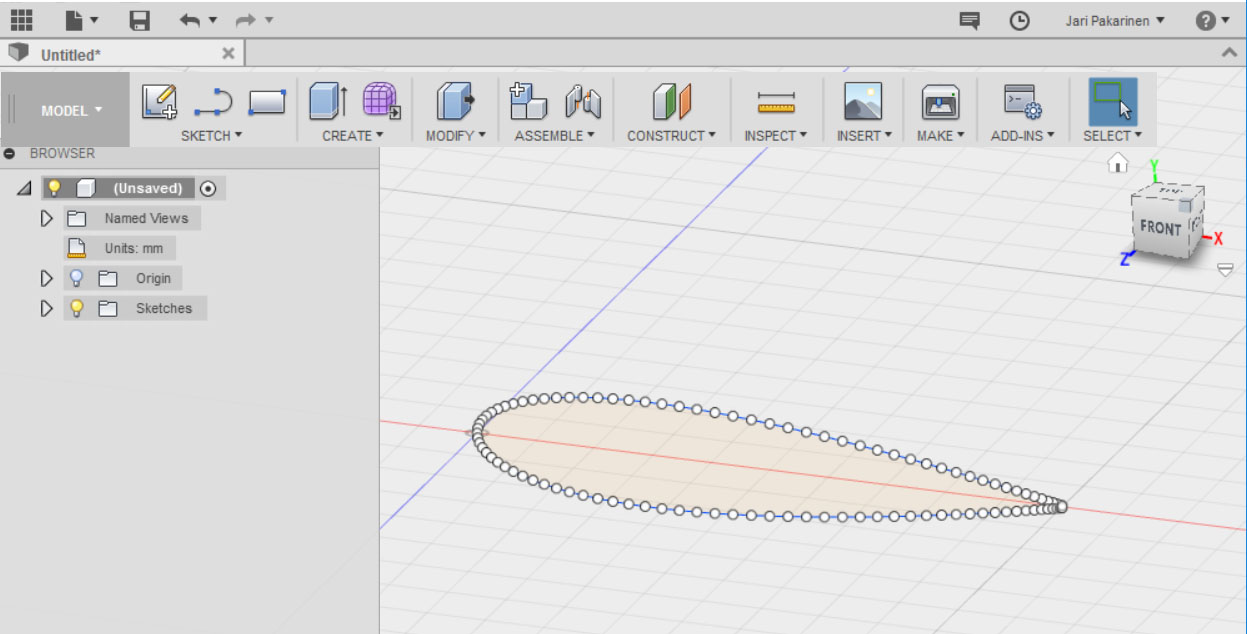
Task: Select the Origin folder item
Action: [153, 278]
